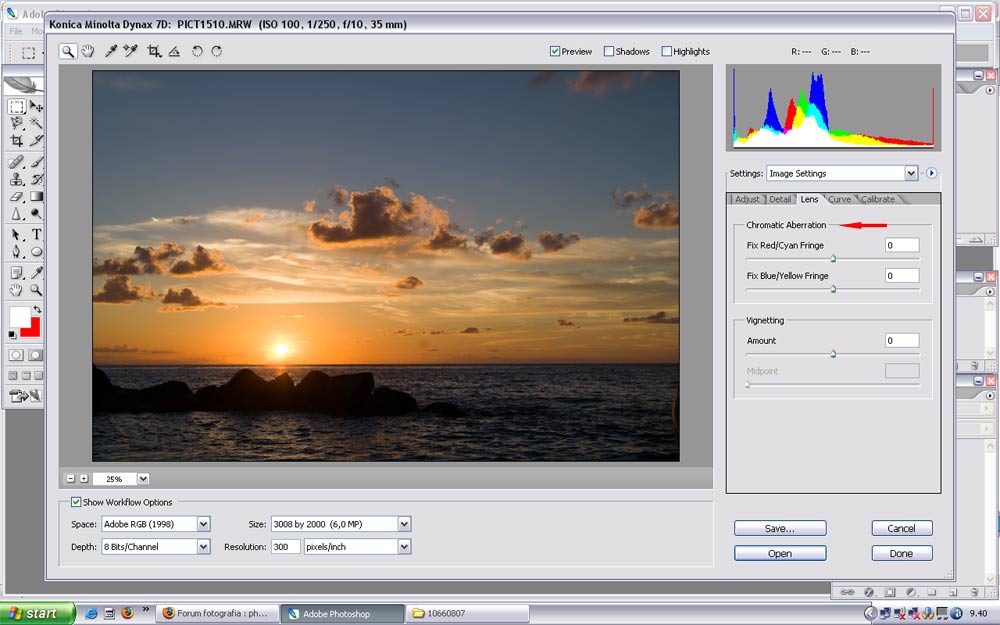Open the zoom level dropdown

pyautogui.click(x=143, y=478)
